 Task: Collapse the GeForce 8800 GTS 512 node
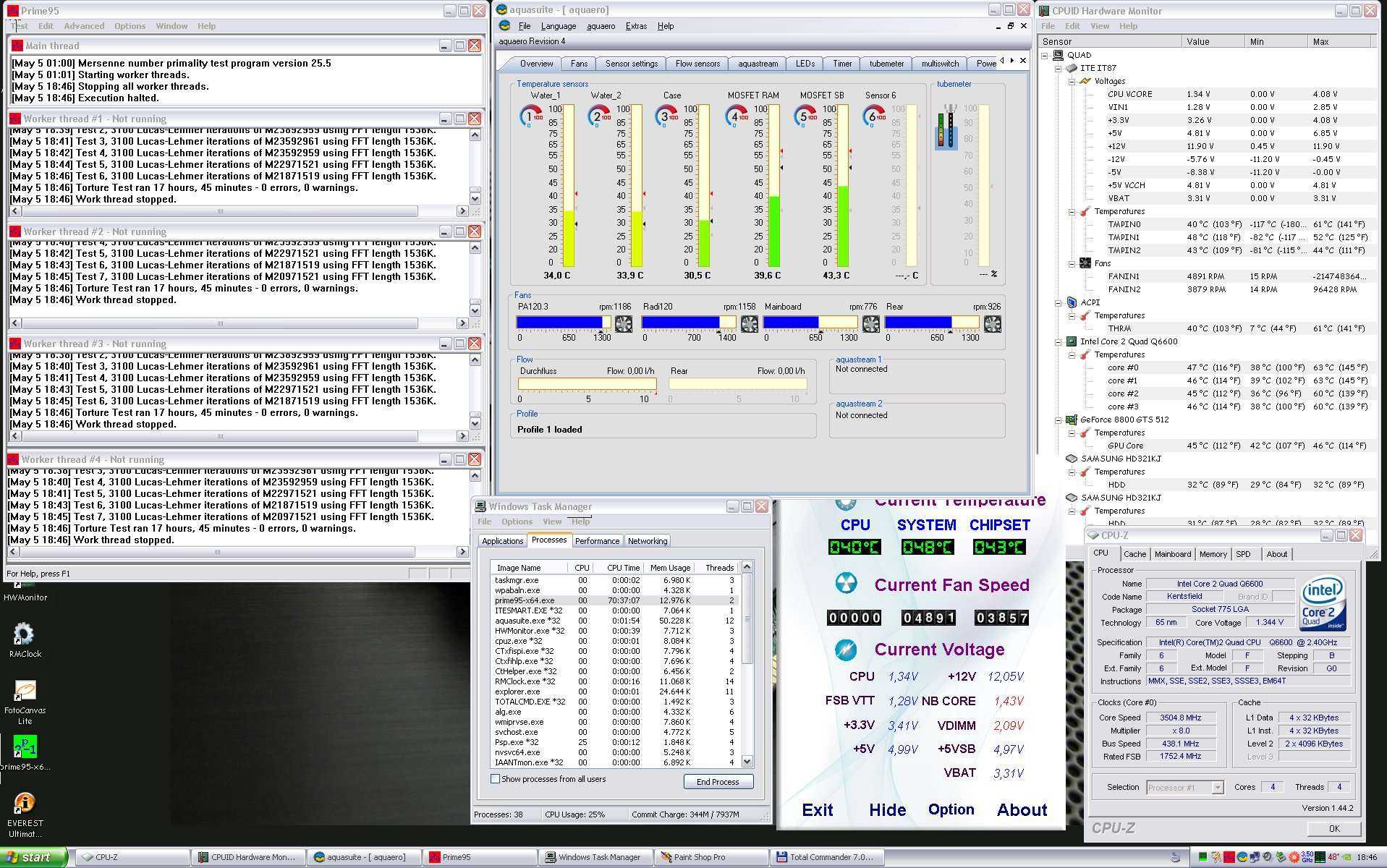pyautogui.click(x=1058, y=420)
